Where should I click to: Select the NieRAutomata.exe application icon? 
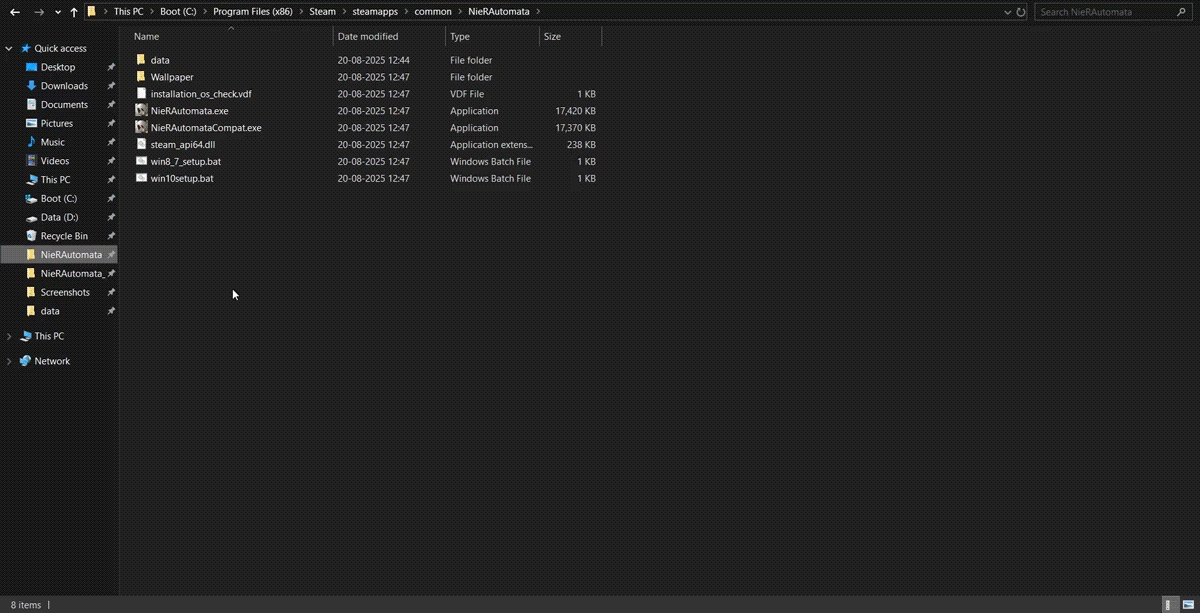click(141, 111)
